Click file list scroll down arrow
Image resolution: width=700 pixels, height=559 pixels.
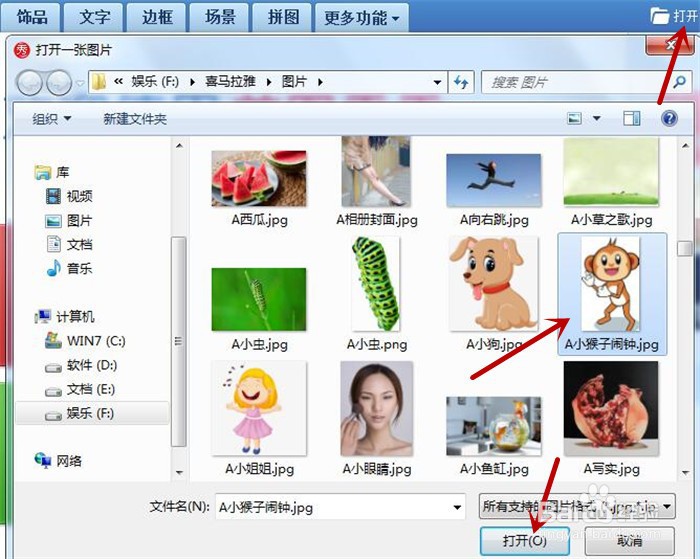click(685, 472)
